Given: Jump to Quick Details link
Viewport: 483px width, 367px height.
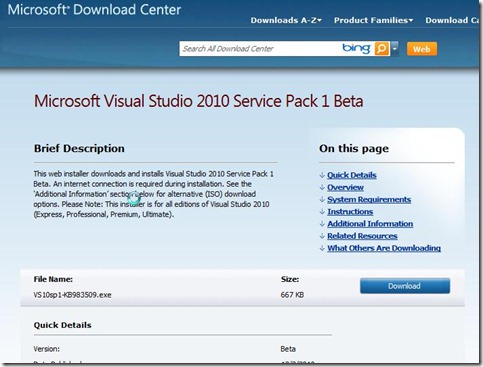Looking at the screenshot, I should (352, 175).
